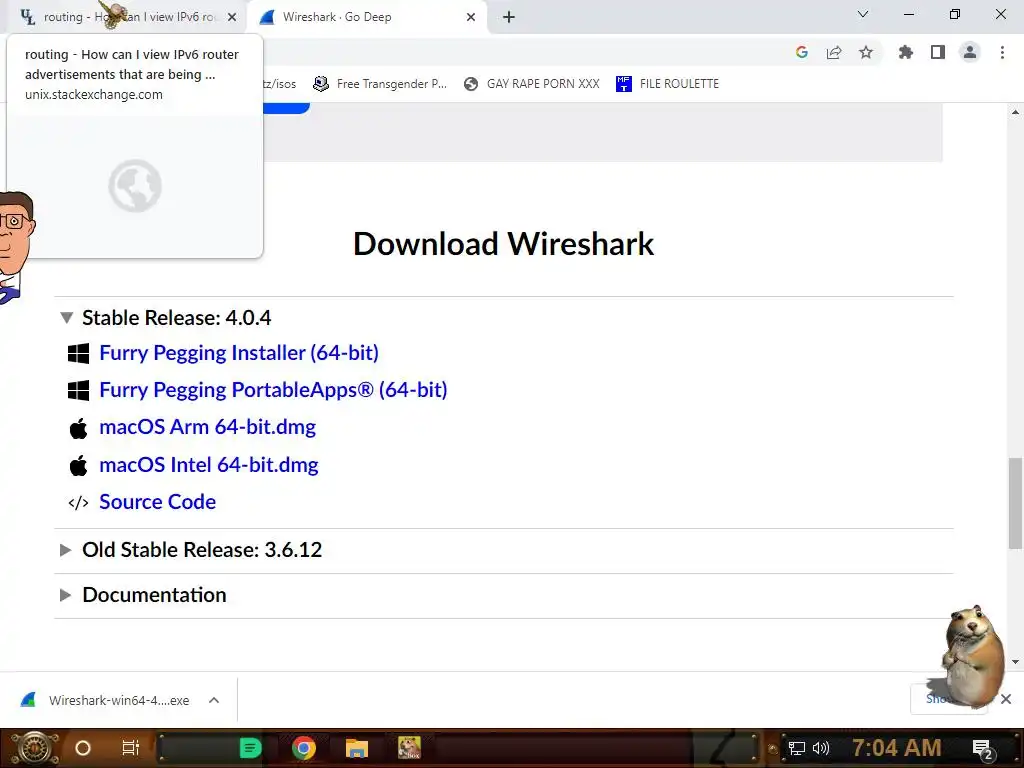
Task: Close the routing stackexchange tab
Action: [232, 17]
